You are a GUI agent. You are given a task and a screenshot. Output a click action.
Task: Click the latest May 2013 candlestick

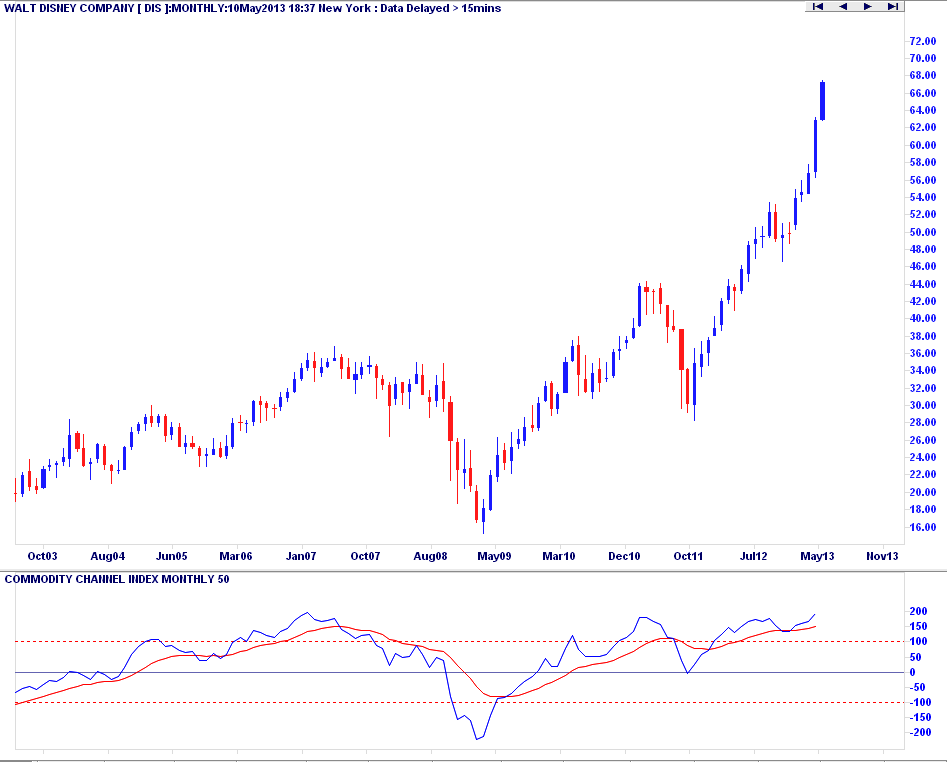(x=823, y=101)
